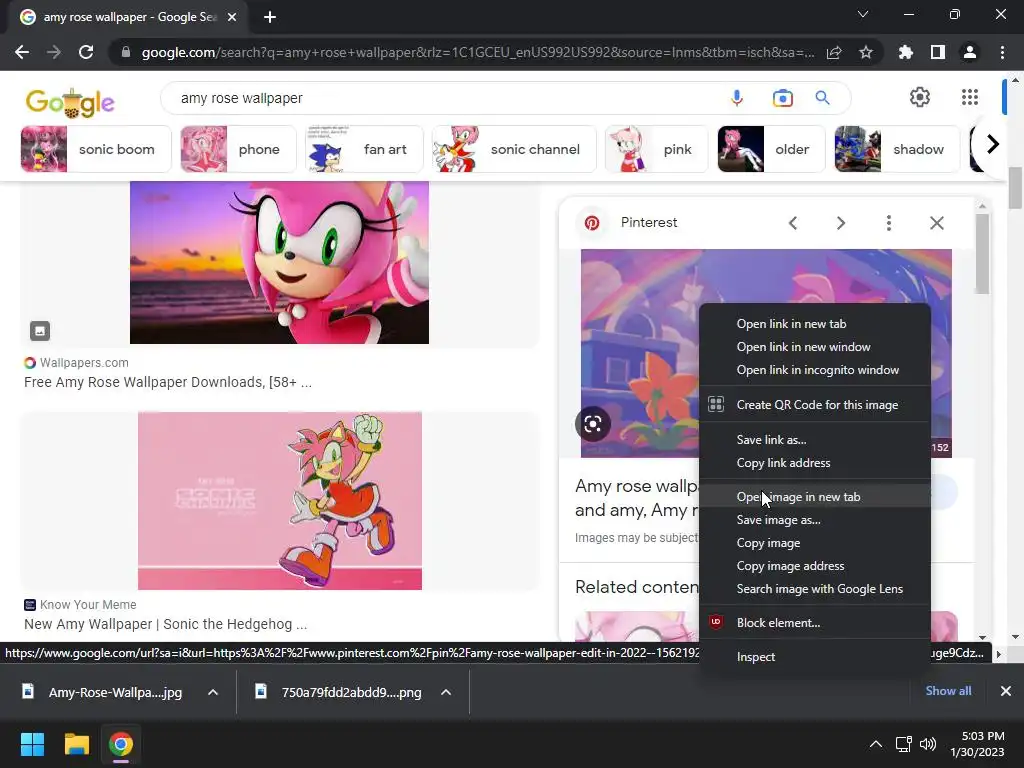The image size is (1024, 768).
Task: Click the pink Sonic Channel Amy thumbnail
Action: point(280,501)
